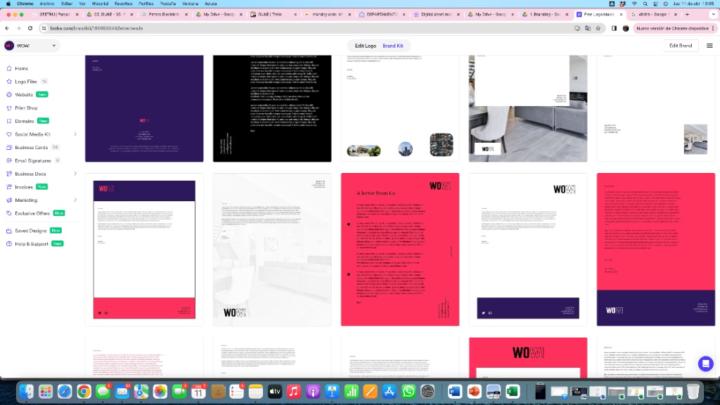Open Chrome menu in menu bar

25,4
